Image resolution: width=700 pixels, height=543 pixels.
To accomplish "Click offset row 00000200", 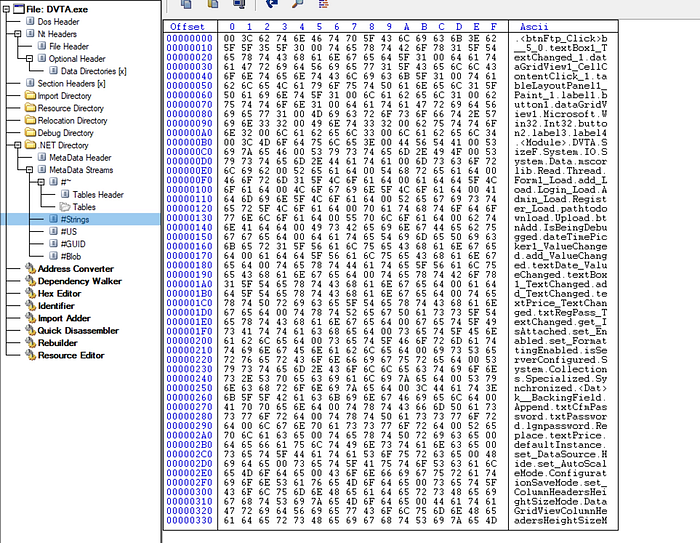I will [190, 341].
